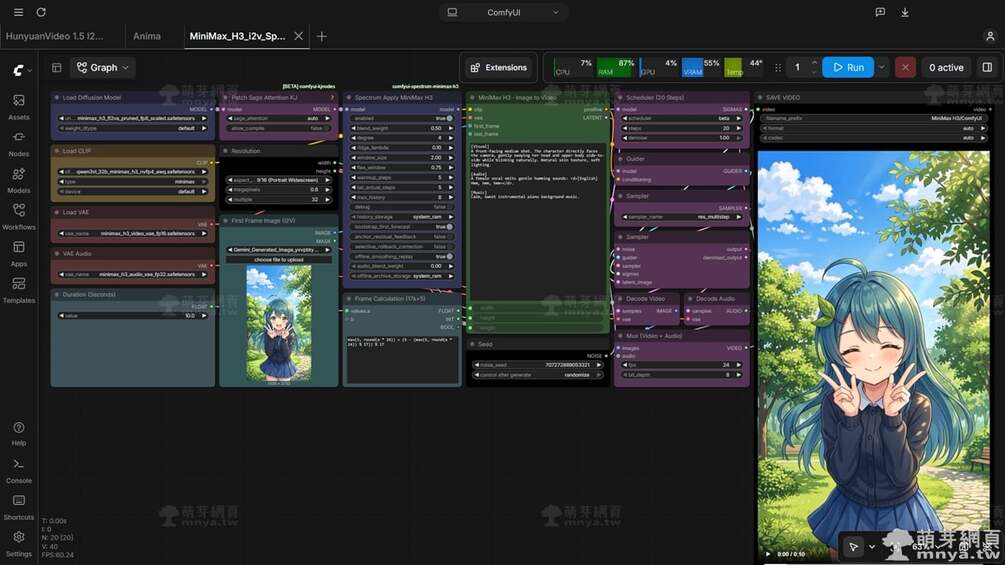Click the refresh icon in title bar
The image size is (1005, 565).
pos(41,12)
